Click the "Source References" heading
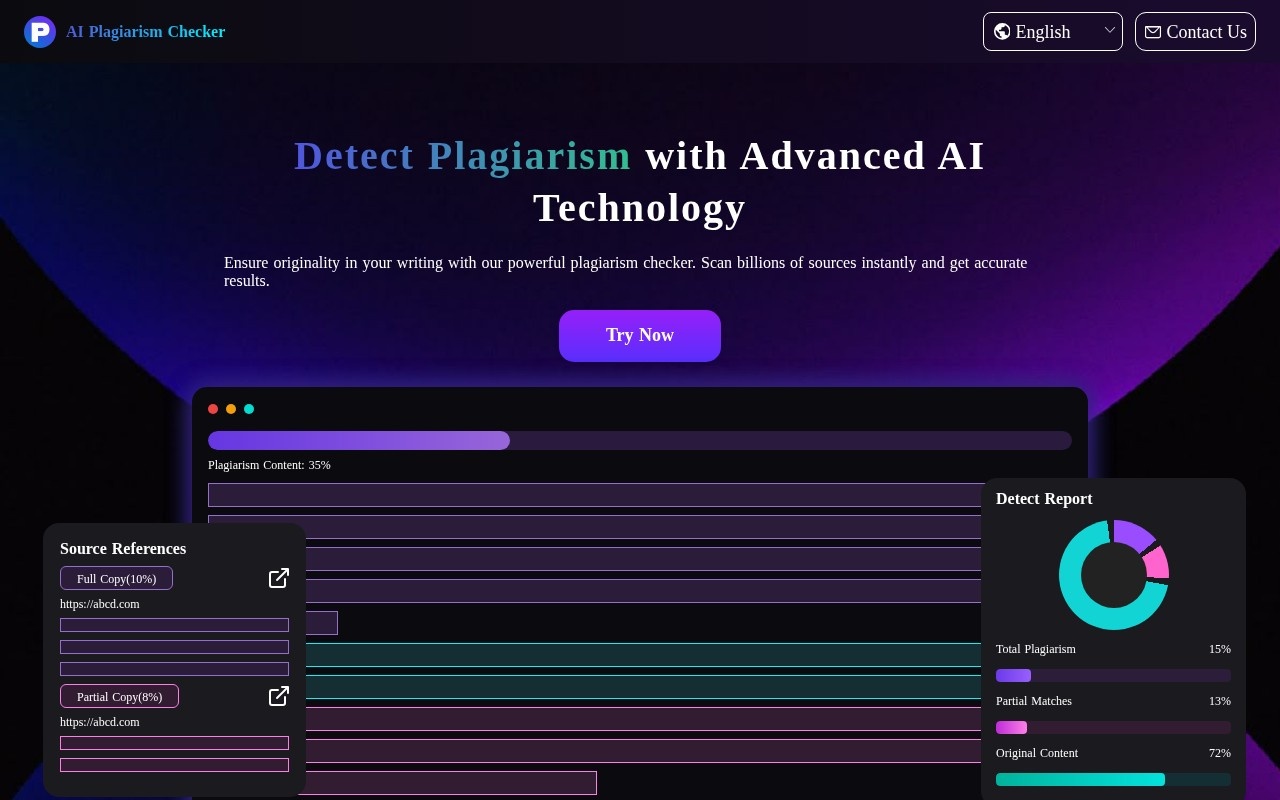This screenshot has height=800, width=1280. (123, 549)
